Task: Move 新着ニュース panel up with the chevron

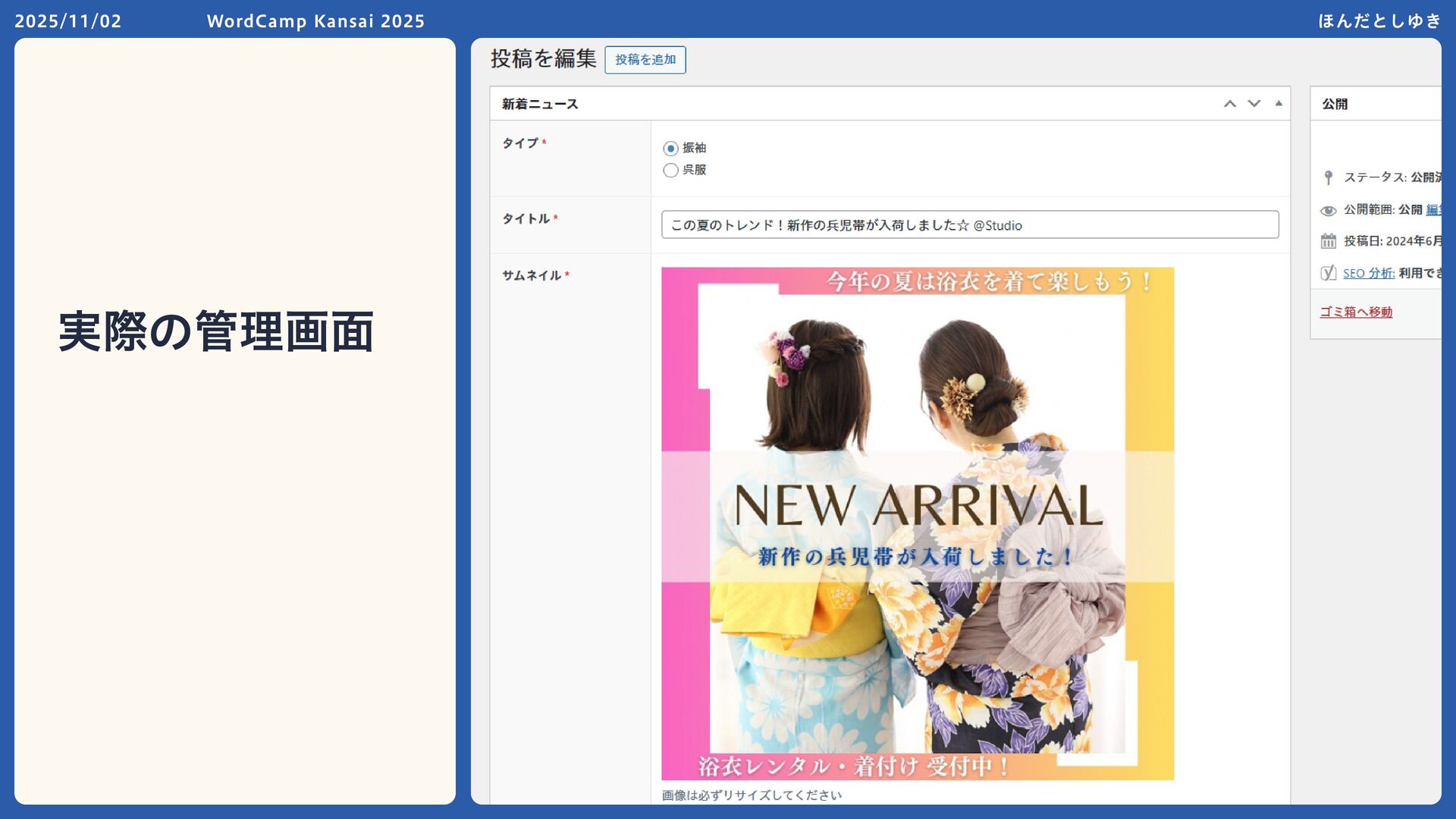Action: pos(1230,104)
